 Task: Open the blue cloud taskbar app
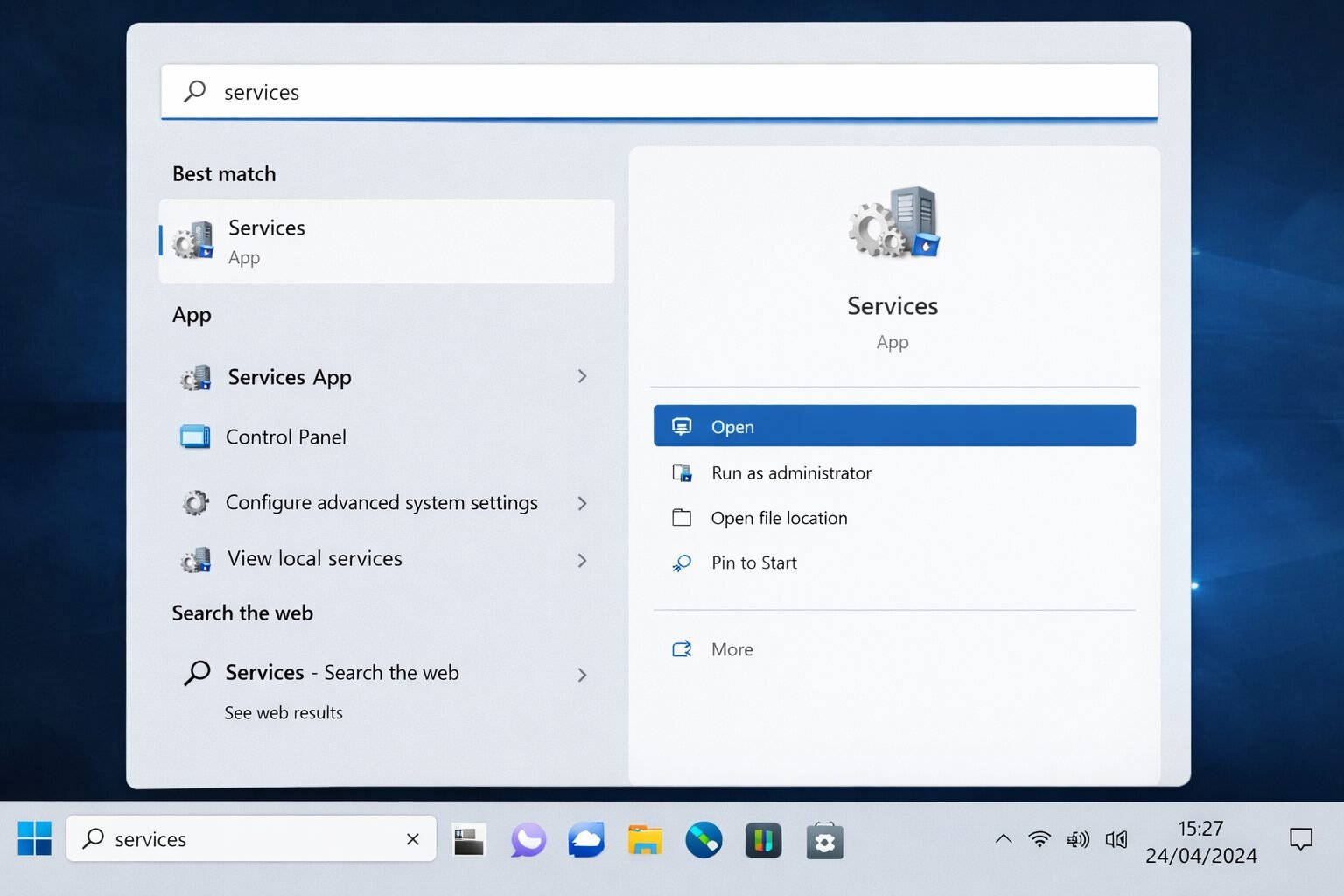pyautogui.click(x=586, y=840)
